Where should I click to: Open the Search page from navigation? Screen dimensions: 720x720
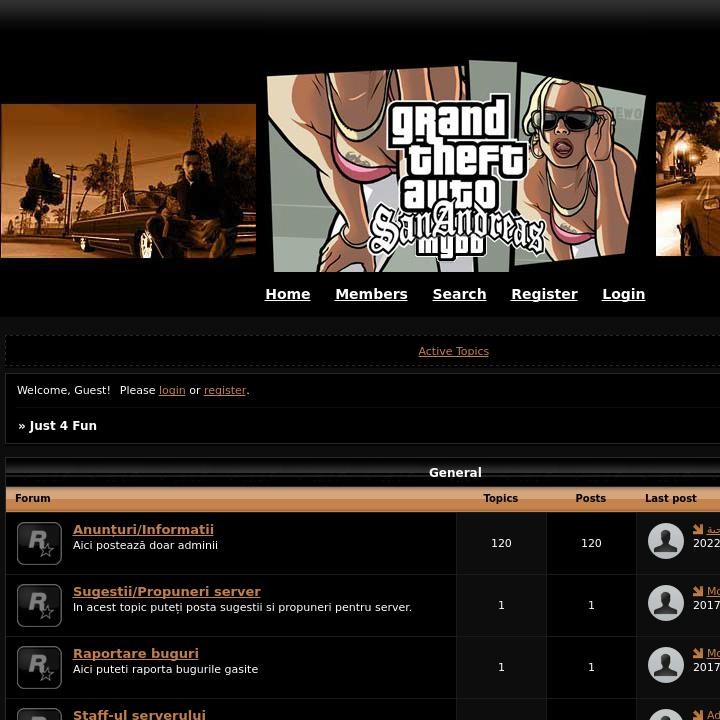point(459,294)
